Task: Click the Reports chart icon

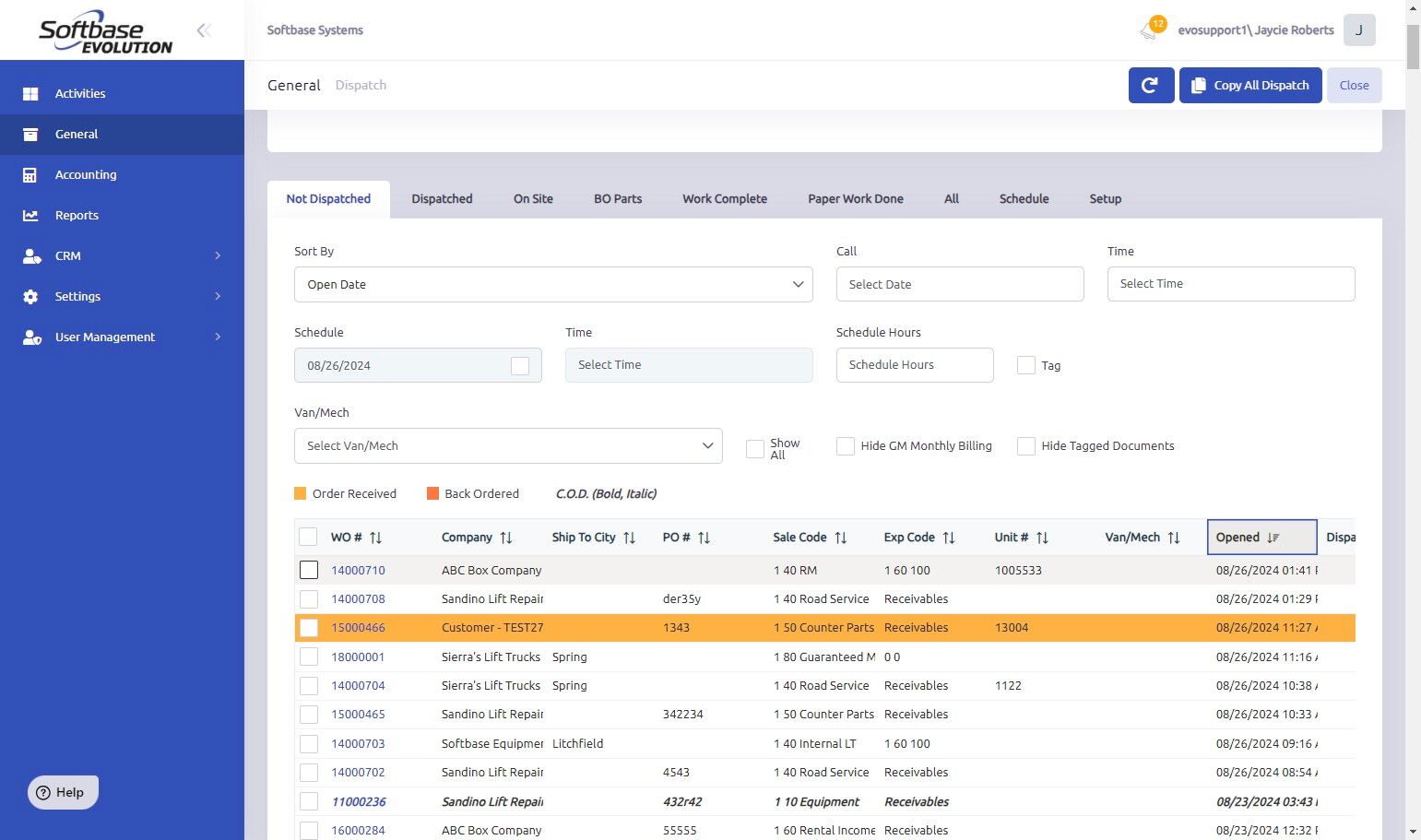Action: [x=30, y=216]
